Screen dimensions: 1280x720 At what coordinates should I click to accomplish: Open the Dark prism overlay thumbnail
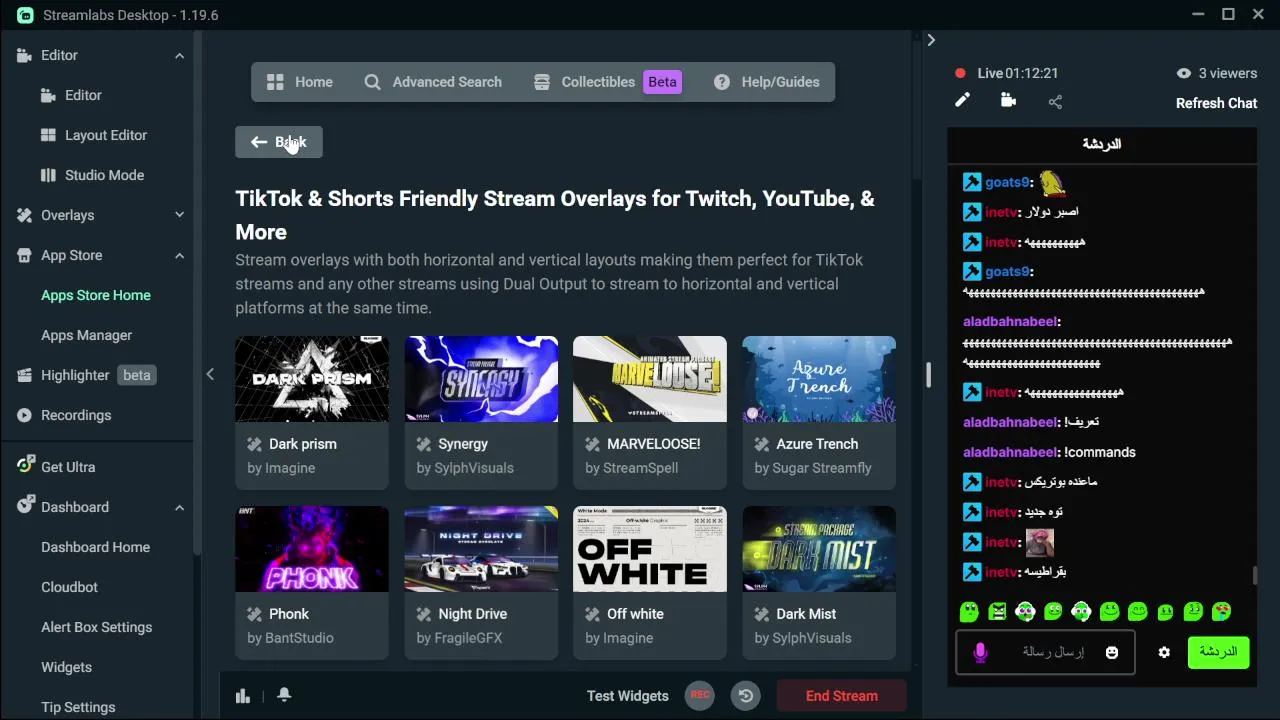tap(312, 379)
